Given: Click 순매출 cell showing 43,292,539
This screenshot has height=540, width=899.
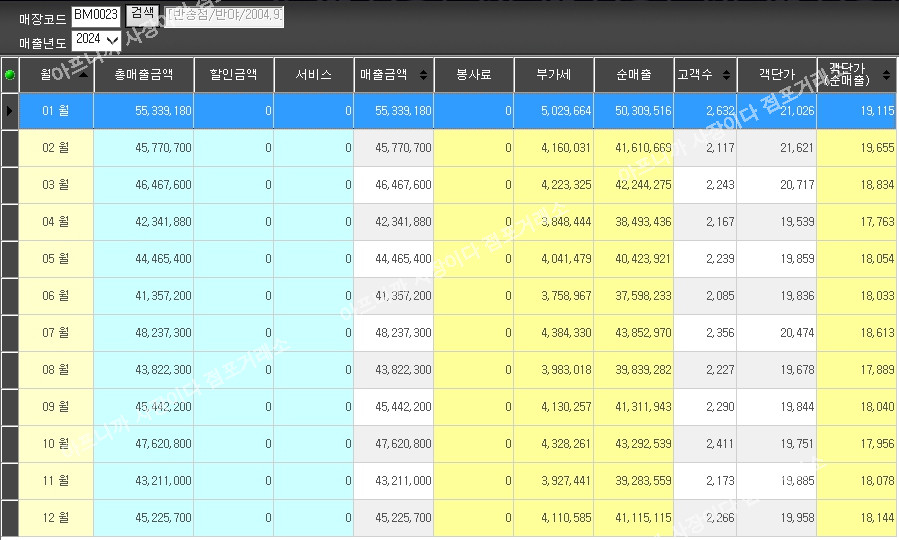Looking at the screenshot, I should pyautogui.click(x=633, y=444).
